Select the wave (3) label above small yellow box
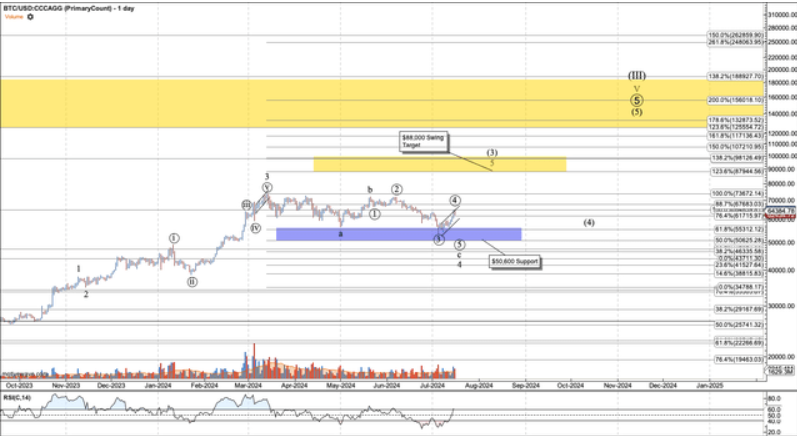The image size is (797, 436). coord(492,153)
